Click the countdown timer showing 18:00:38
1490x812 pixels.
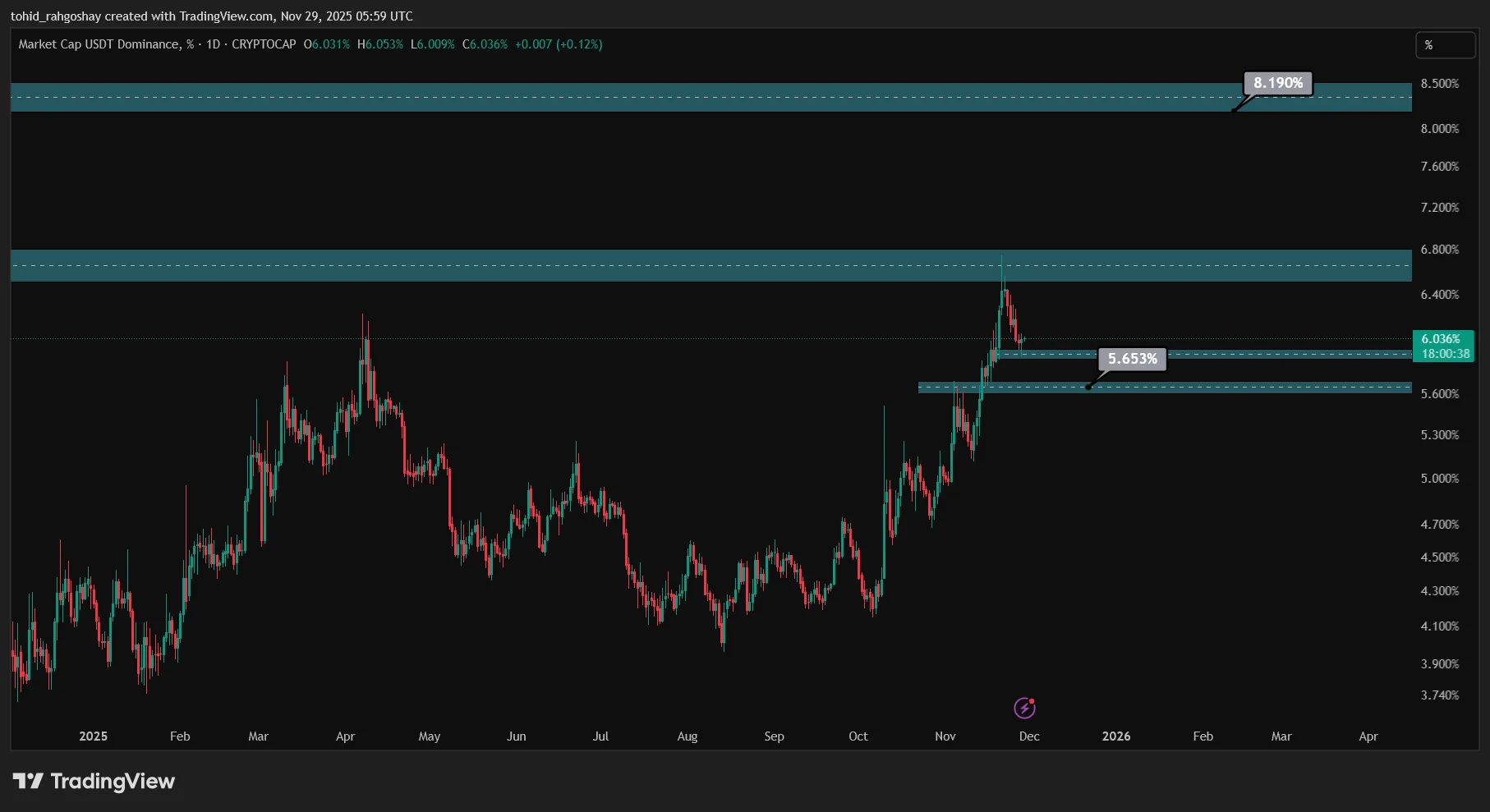pos(1446,353)
